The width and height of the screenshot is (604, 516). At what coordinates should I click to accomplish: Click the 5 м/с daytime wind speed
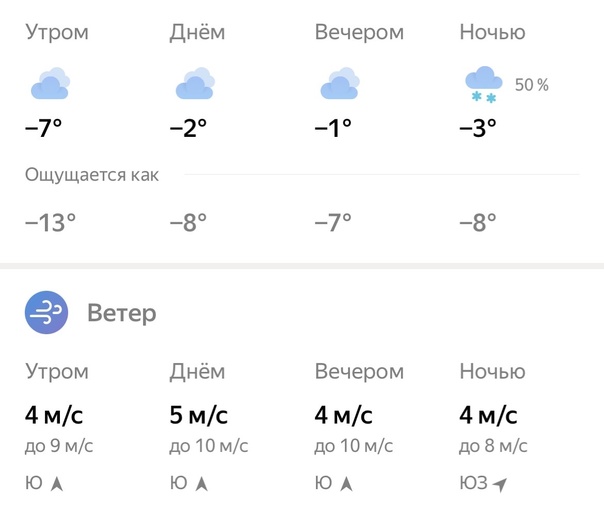click(x=199, y=414)
